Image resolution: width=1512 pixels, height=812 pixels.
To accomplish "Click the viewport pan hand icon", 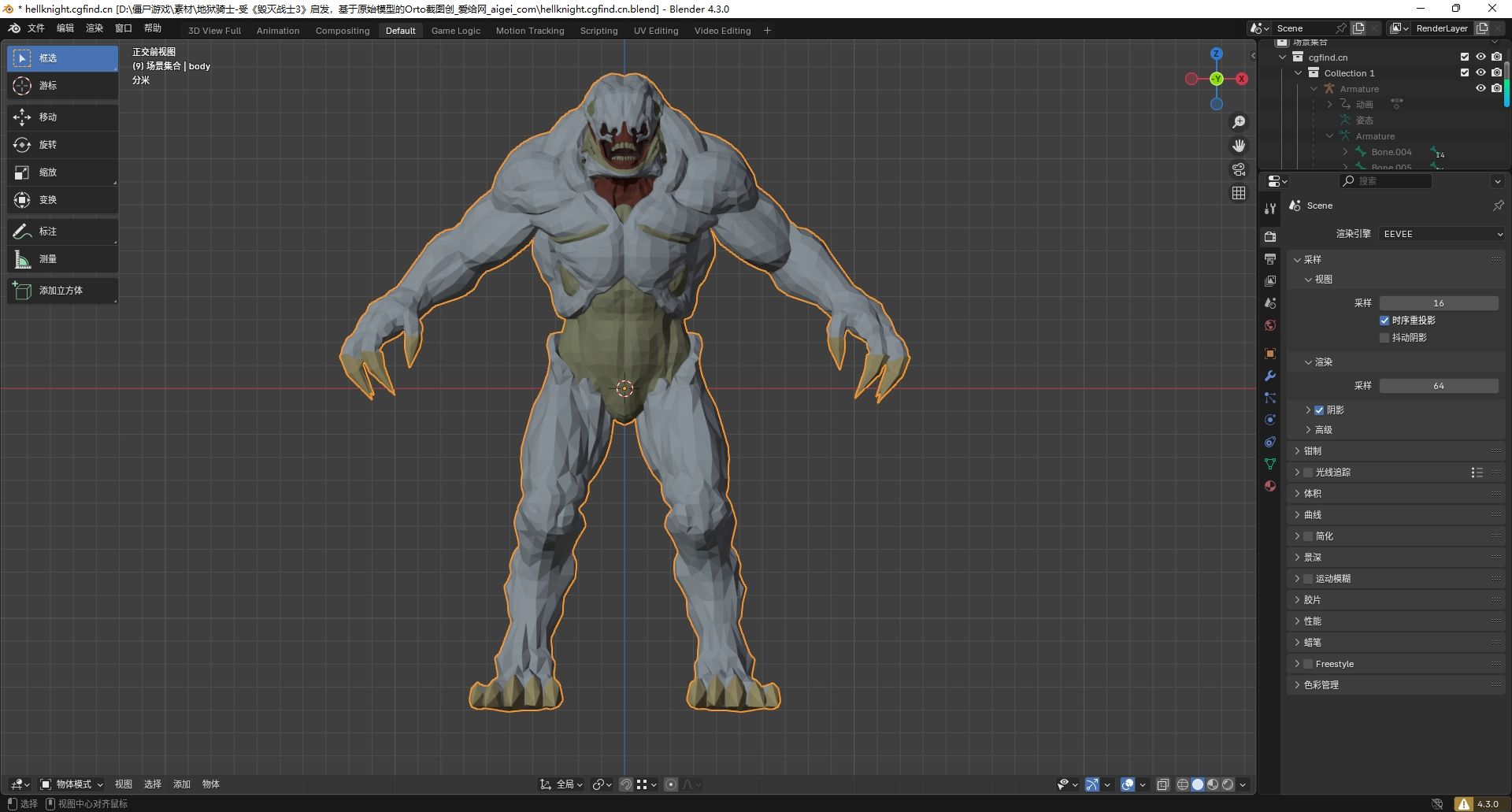I will (x=1239, y=146).
